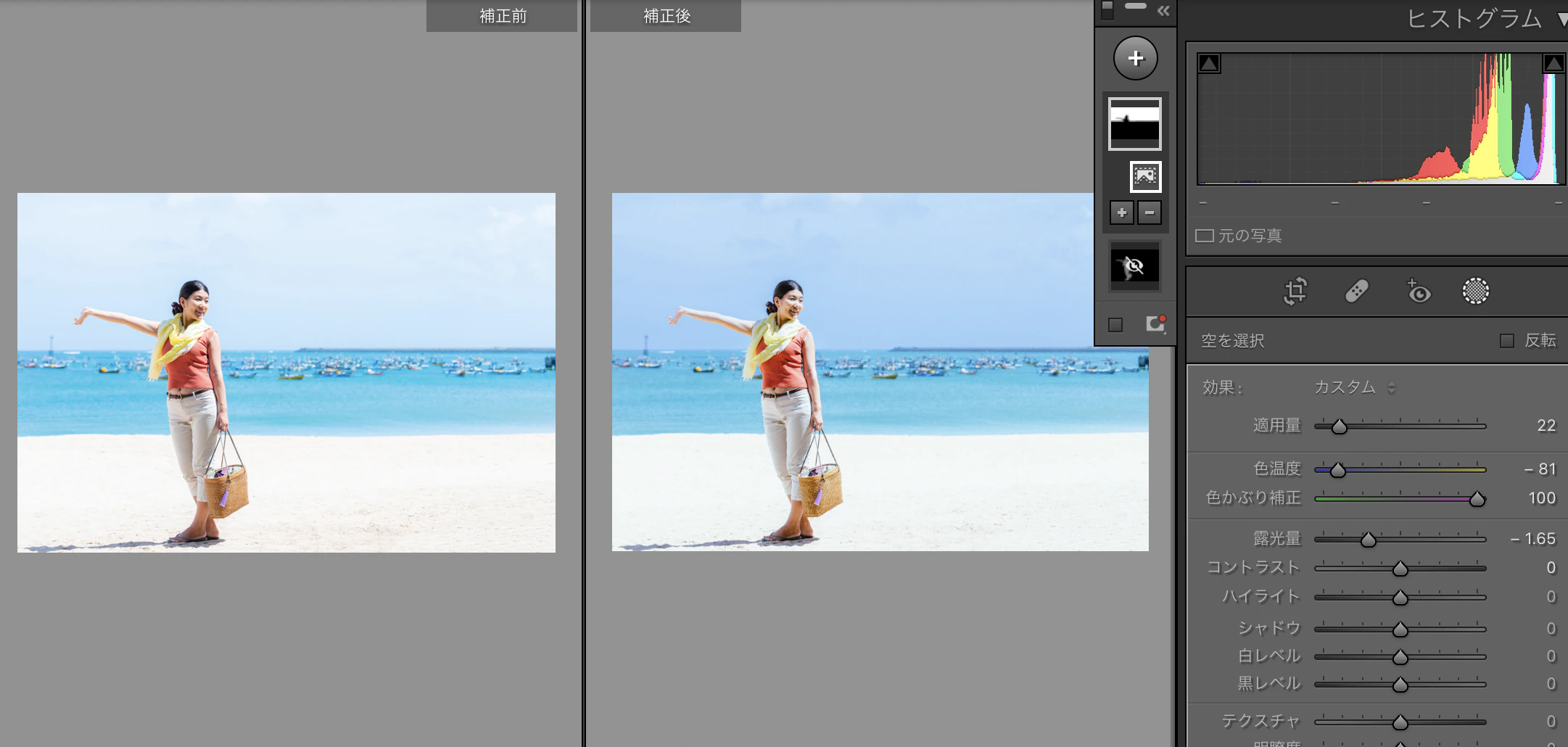This screenshot has height=747, width=1568.
Task: Click the 補正後 label tab
Action: coord(666,16)
